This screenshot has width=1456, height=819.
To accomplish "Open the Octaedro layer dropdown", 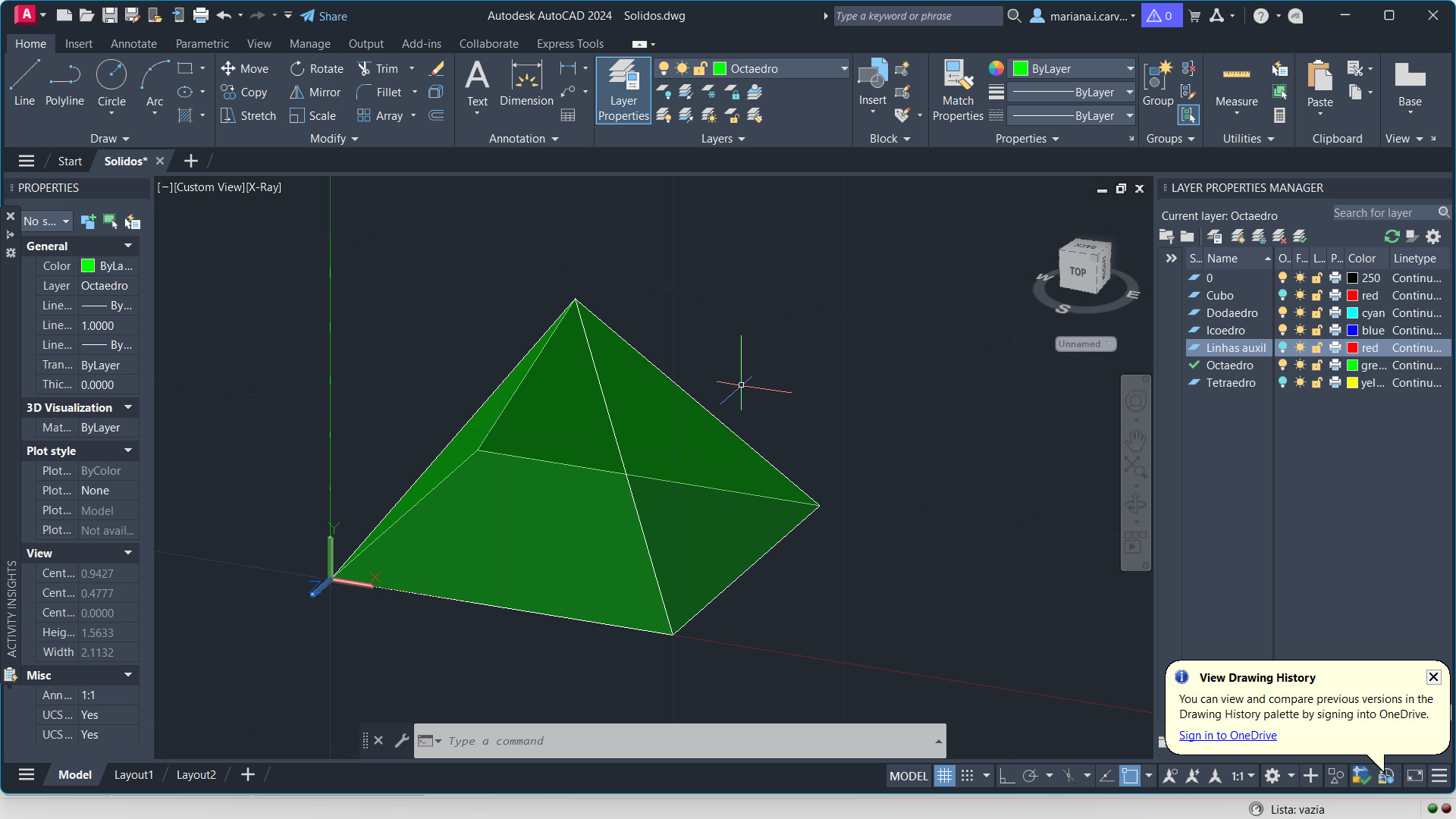I will (843, 69).
